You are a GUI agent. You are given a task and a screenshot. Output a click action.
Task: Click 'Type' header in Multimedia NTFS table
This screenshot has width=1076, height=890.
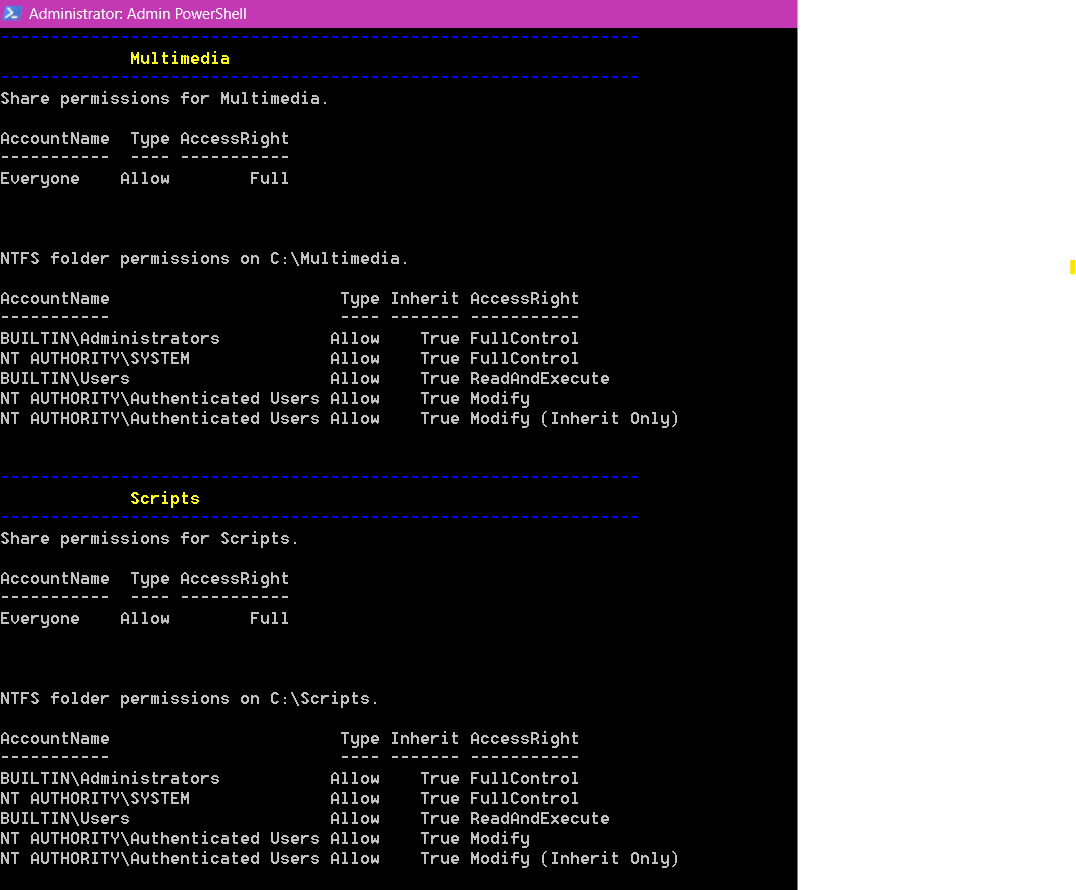[x=360, y=299]
